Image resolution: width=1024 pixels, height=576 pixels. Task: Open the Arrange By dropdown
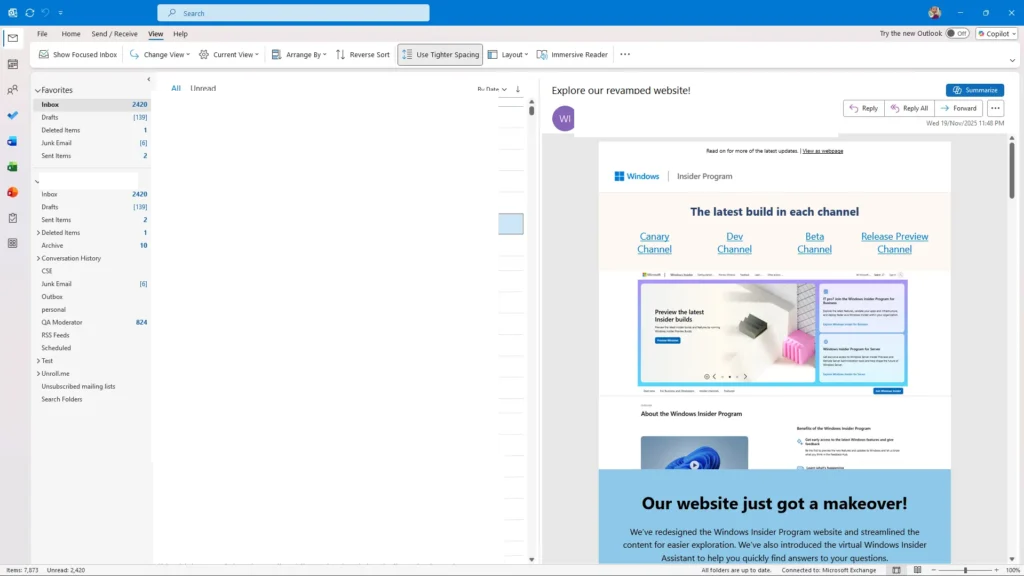[299, 54]
